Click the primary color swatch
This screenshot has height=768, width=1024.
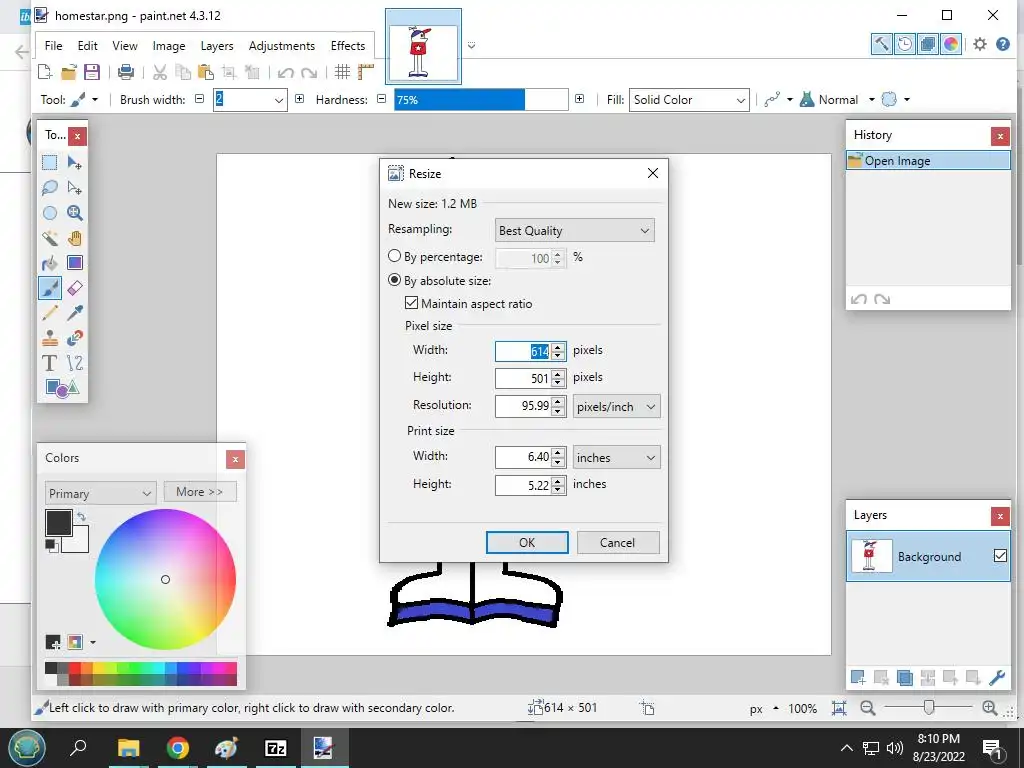[58, 522]
